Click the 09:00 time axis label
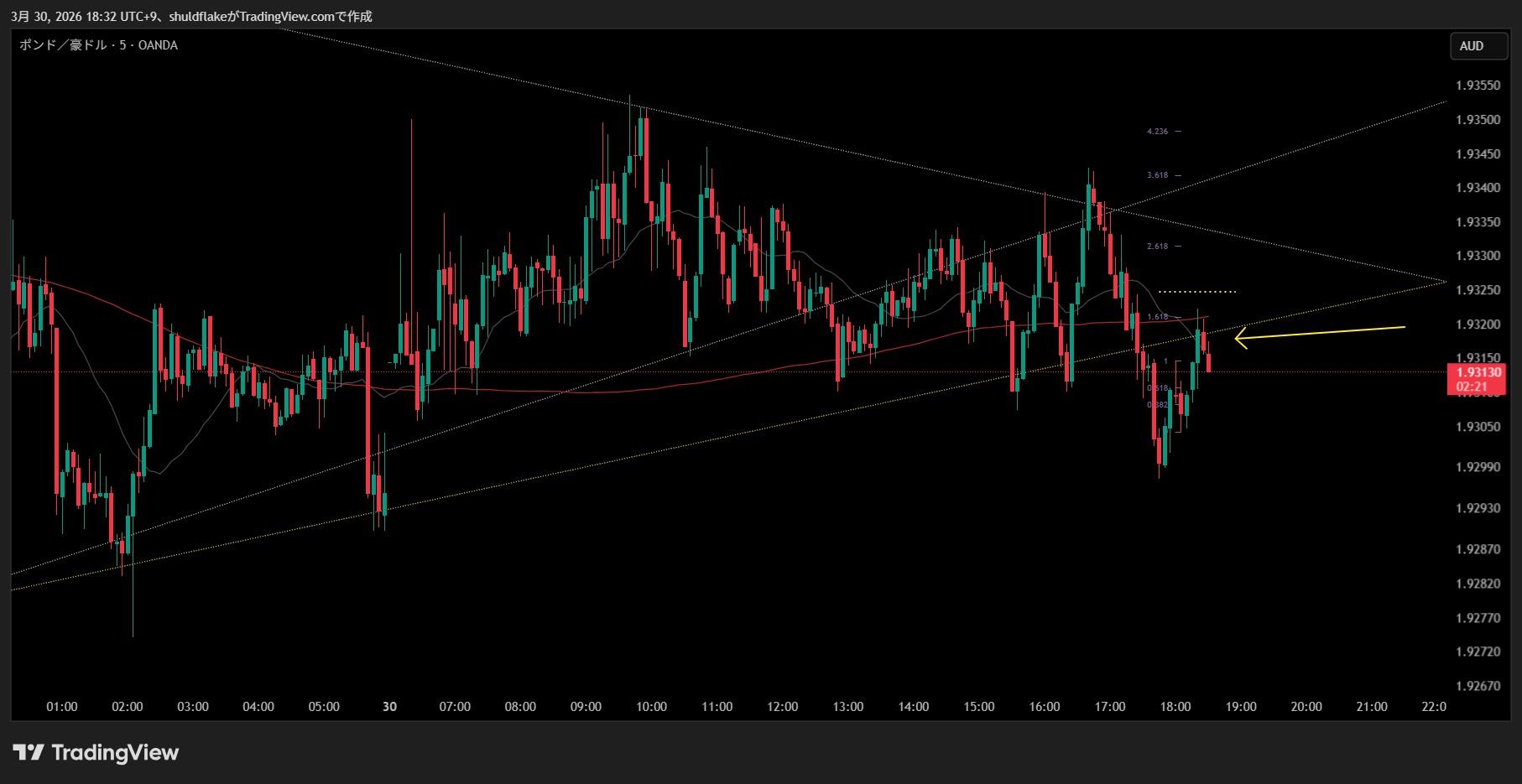 586,707
